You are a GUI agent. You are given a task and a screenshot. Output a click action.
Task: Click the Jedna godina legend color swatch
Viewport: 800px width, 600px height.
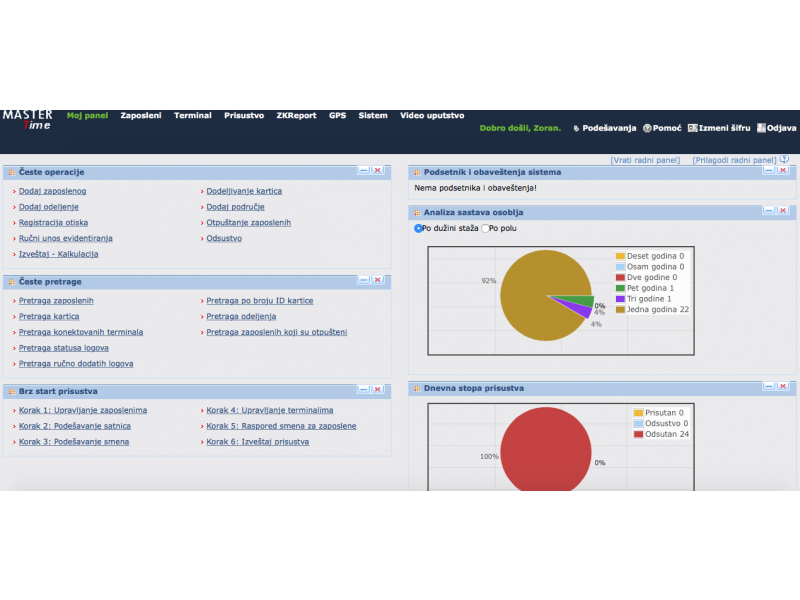point(621,310)
